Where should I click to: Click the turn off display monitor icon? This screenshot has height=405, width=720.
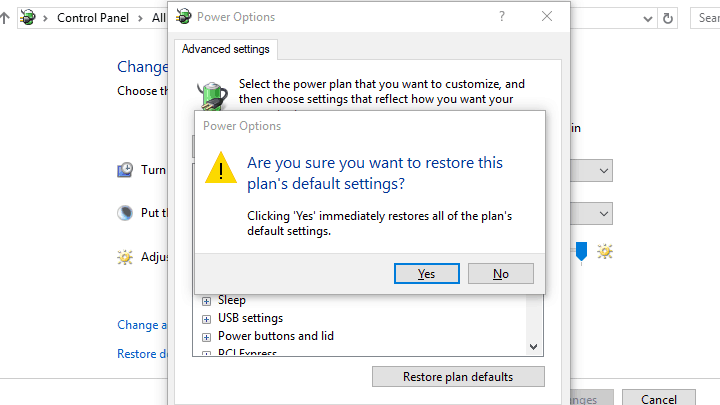(x=125, y=170)
